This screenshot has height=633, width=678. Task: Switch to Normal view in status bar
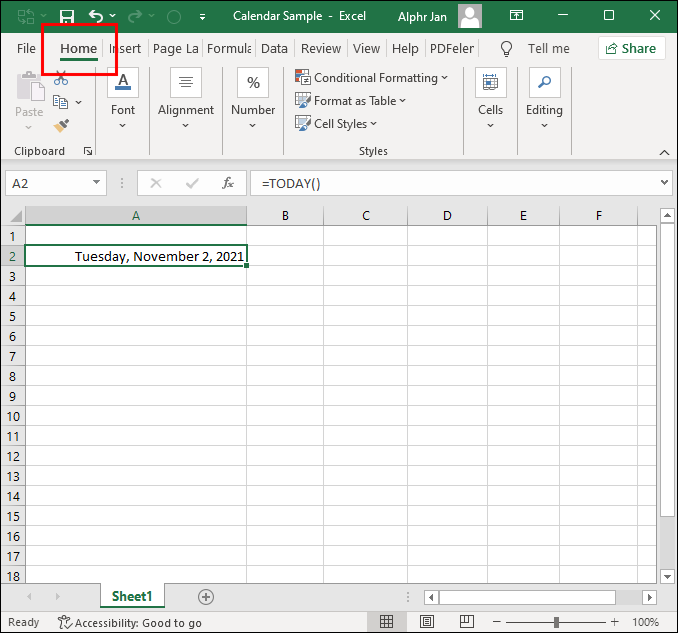[386, 622]
